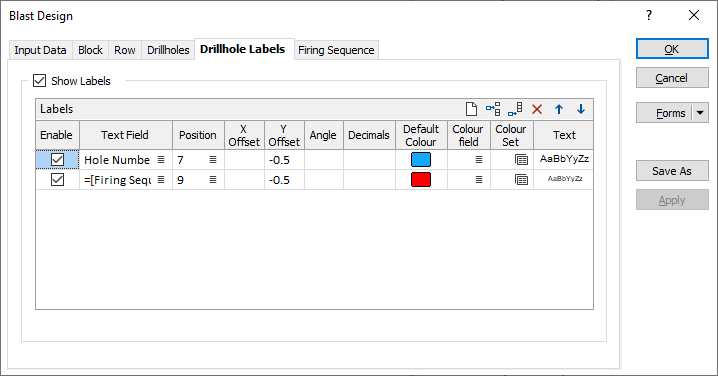Click the Default Colour column header
The height and width of the screenshot is (376, 718).
point(421,135)
